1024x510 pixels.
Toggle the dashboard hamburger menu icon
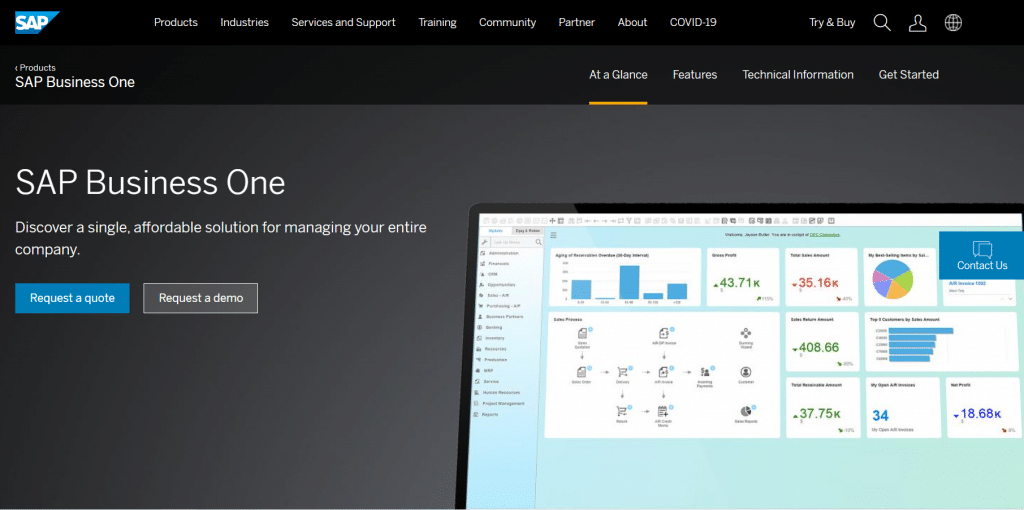(x=554, y=235)
